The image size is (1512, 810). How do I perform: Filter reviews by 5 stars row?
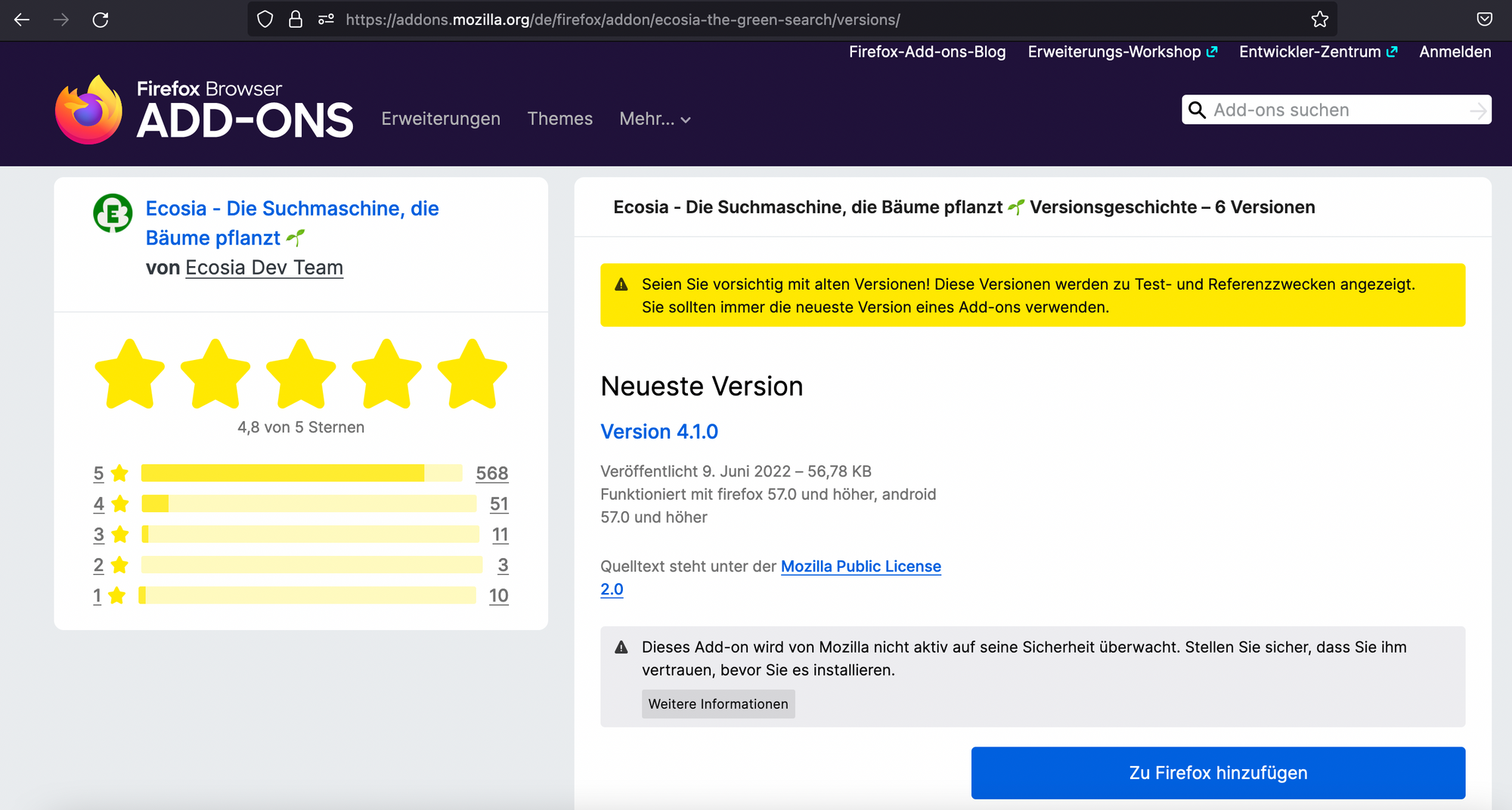click(301, 473)
